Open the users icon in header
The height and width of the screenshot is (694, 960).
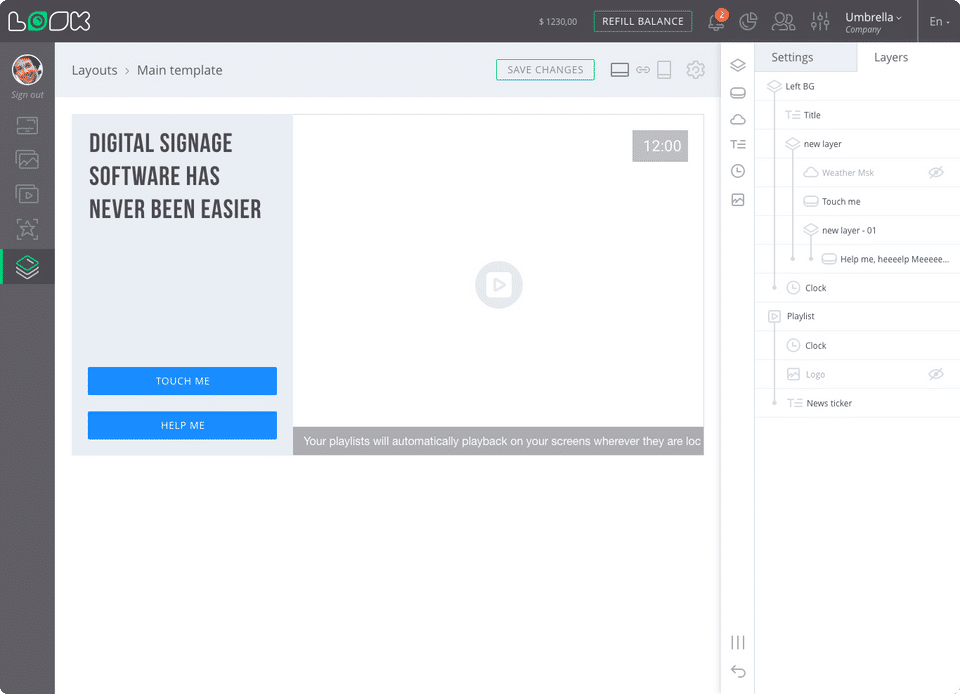[x=783, y=21]
